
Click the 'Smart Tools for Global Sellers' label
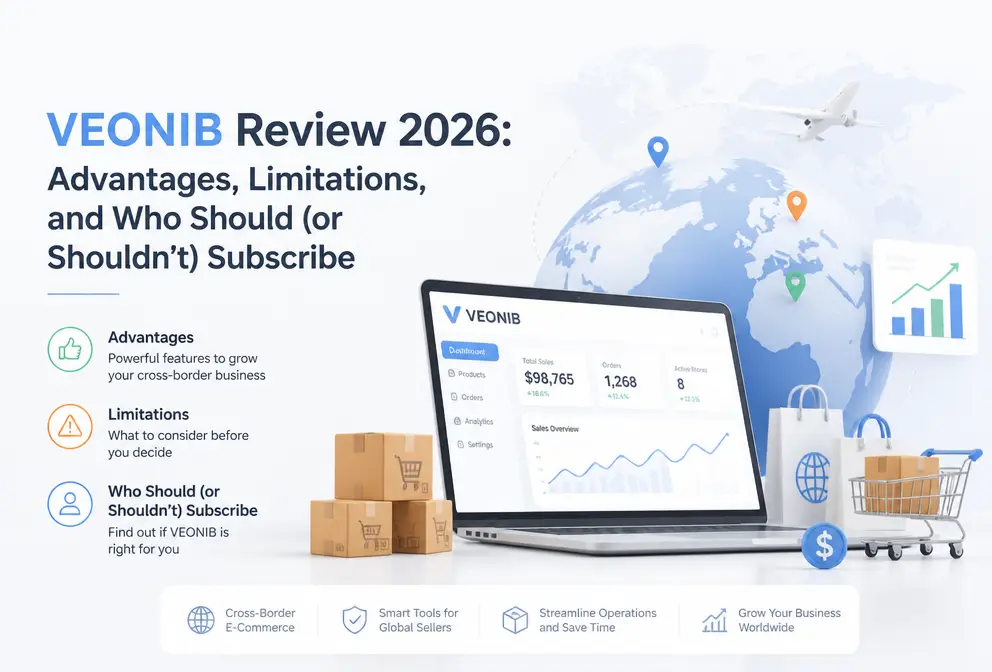(x=418, y=620)
